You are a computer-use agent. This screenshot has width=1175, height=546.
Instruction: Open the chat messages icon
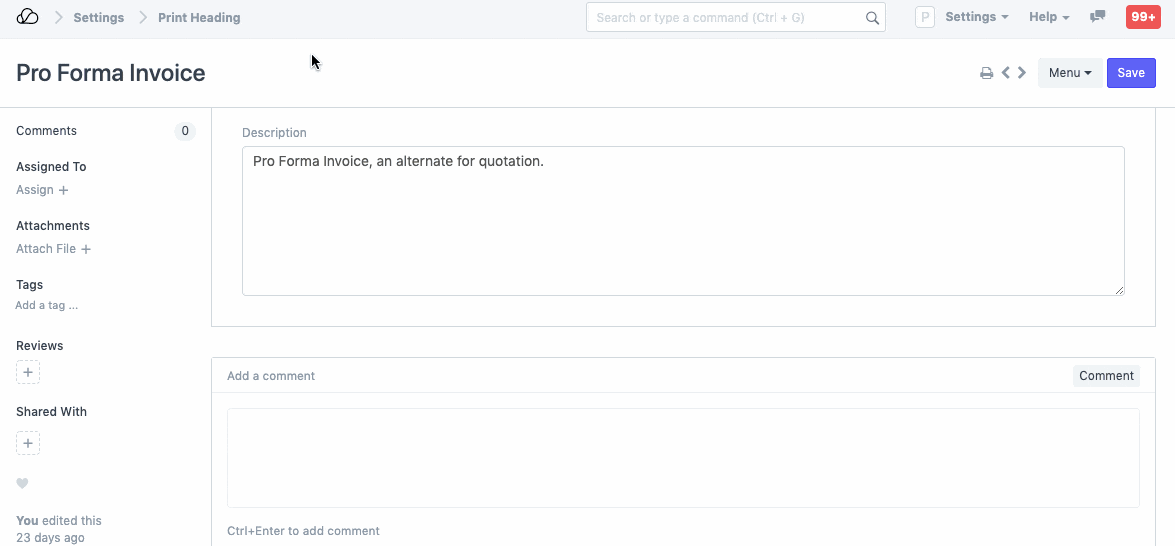(x=1098, y=17)
